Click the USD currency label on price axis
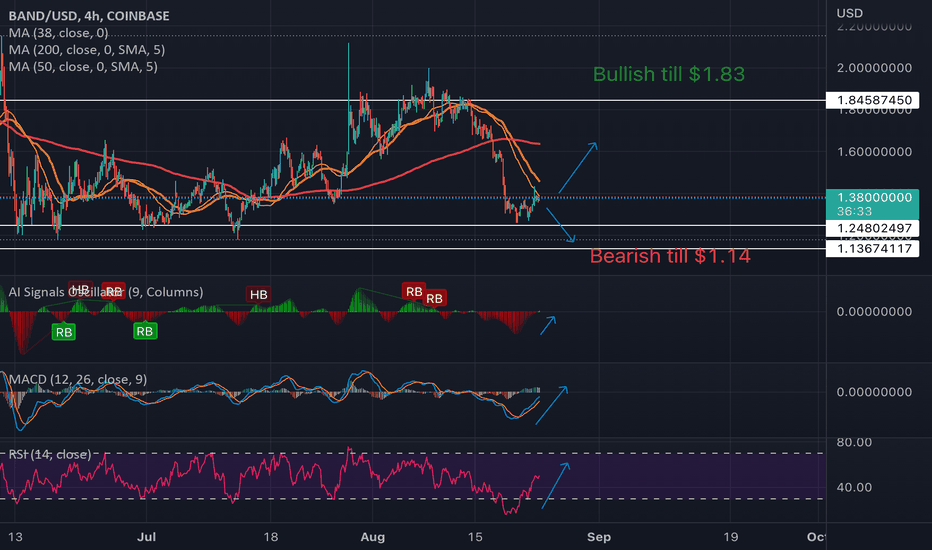The height and width of the screenshot is (550, 932). (849, 13)
